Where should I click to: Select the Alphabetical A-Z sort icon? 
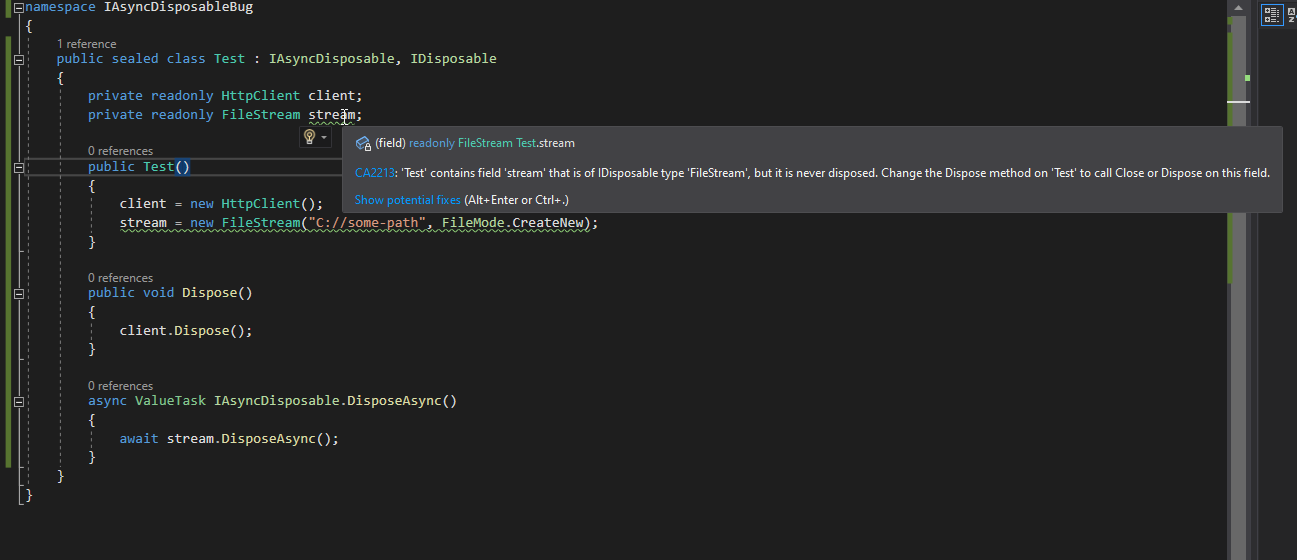(x=1291, y=14)
